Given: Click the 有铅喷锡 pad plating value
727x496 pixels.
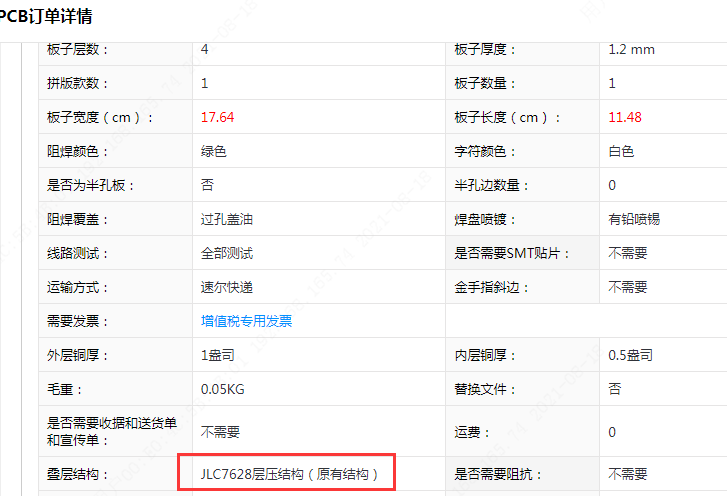Looking at the screenshot, I should pos(634,219).
